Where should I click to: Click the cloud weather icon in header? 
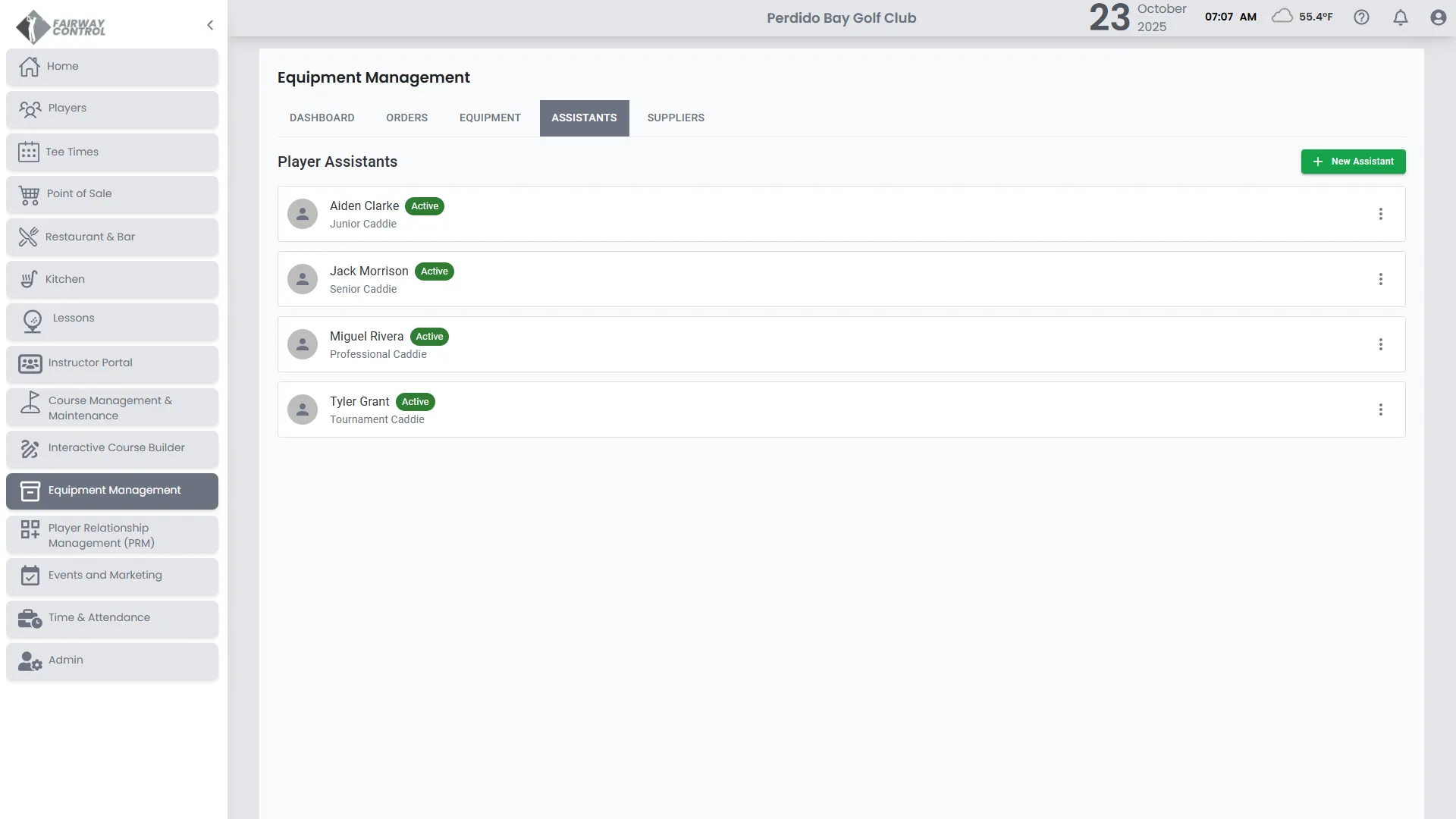click(x=1282, y=16)
